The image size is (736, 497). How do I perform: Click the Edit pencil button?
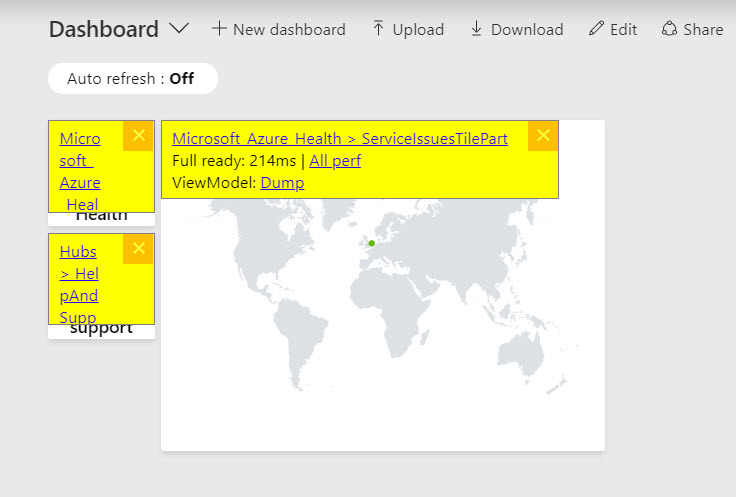613,30
